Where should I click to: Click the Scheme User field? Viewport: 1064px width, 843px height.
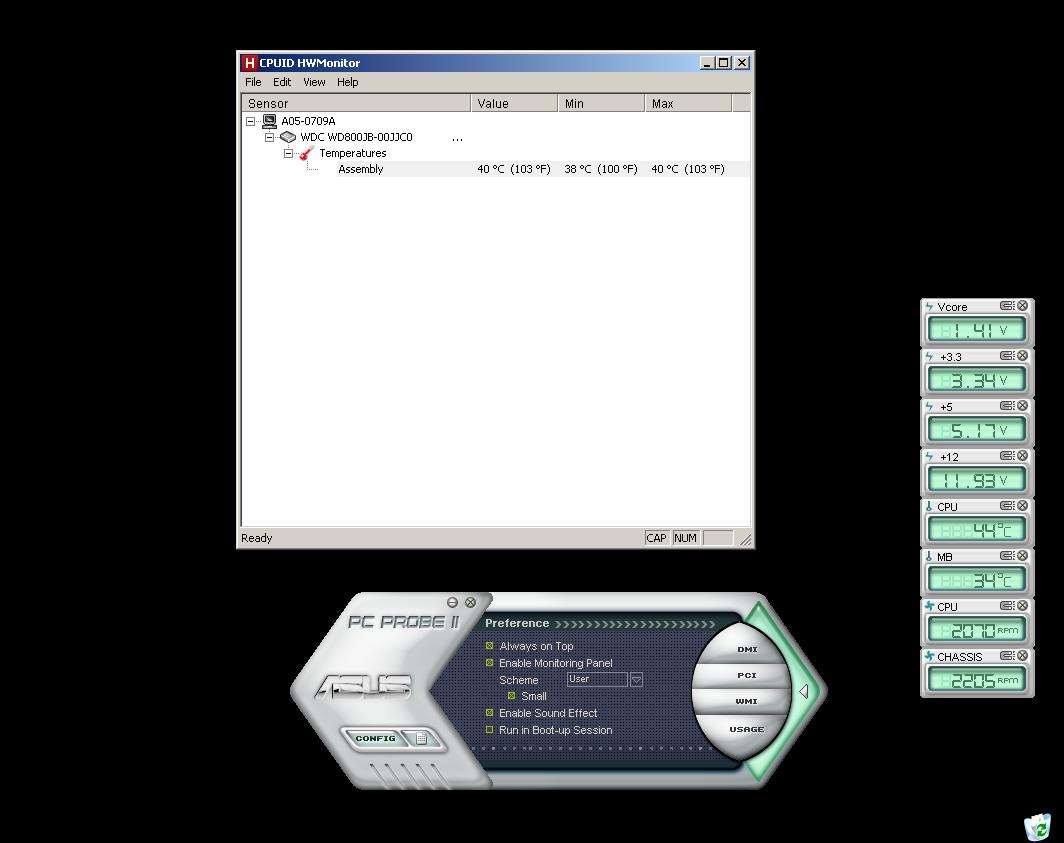point(597,679)
